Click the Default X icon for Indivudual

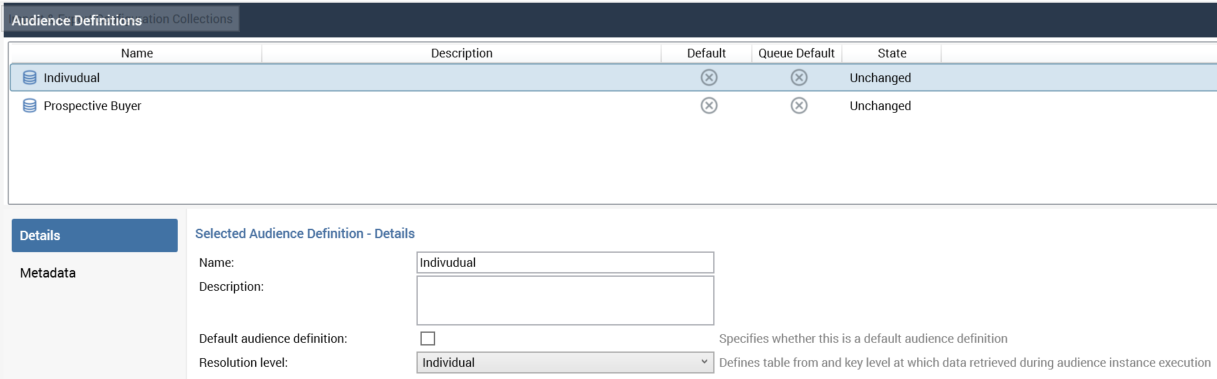click(x=708, y=78)
